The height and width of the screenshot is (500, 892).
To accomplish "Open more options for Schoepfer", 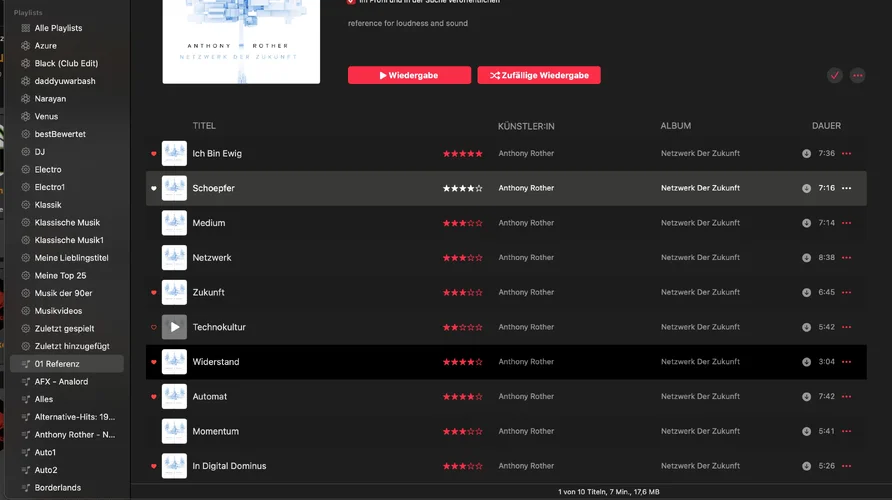I will [846, 188].
